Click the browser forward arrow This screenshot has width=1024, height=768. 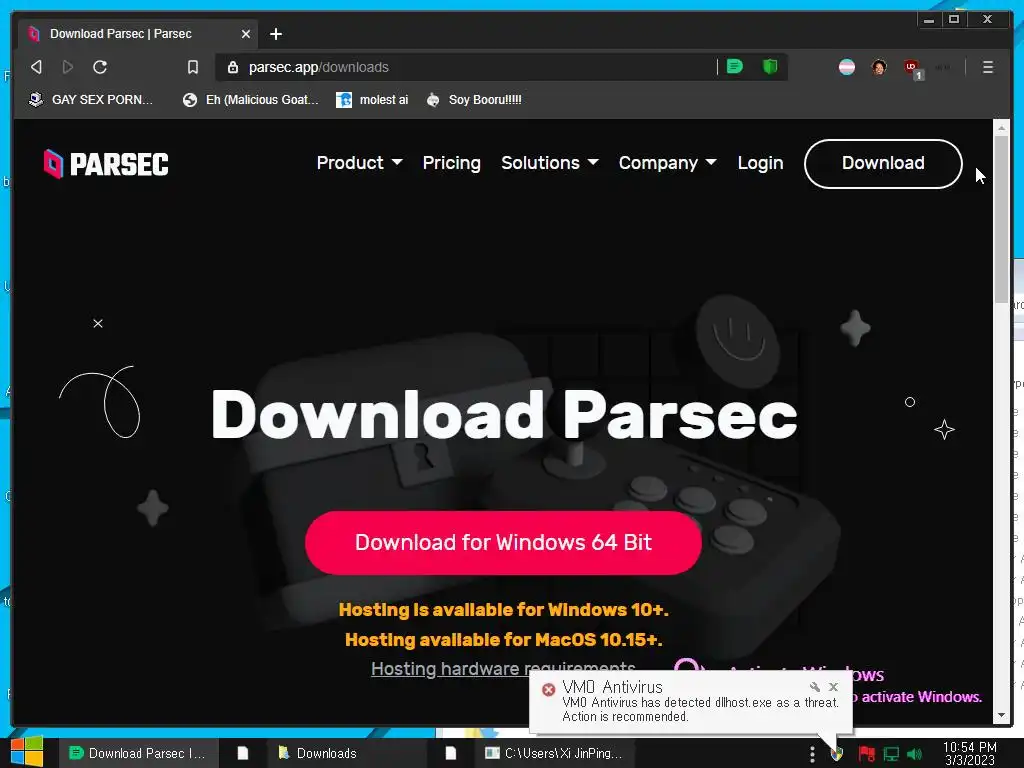tap(67, 67)
